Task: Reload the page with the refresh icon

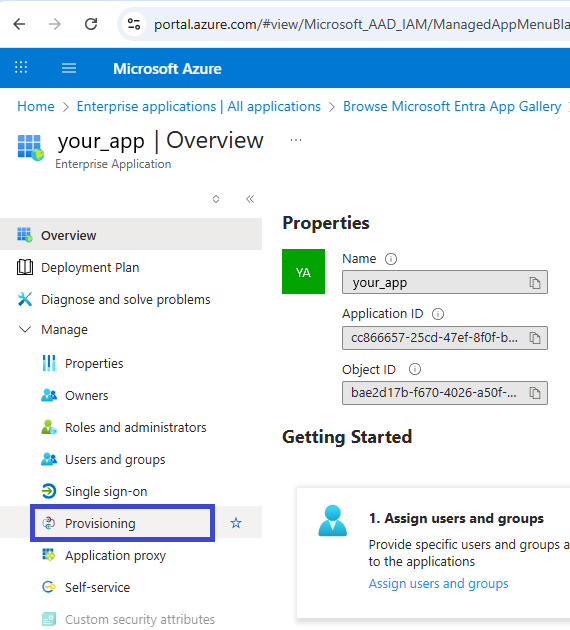Action: point(91,25)
